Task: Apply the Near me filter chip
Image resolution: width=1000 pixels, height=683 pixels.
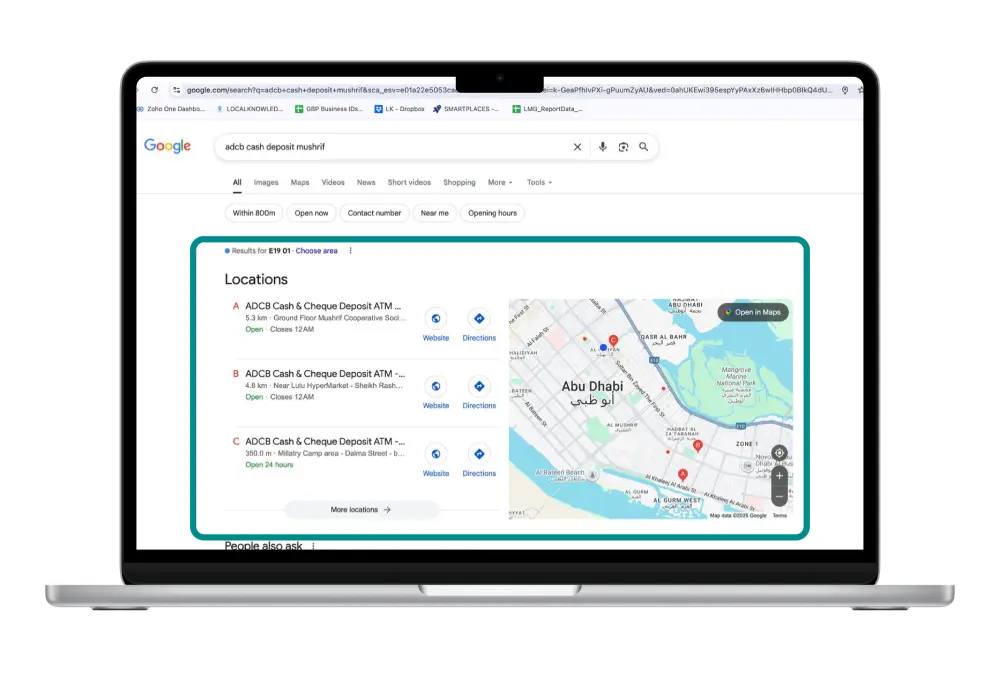Action: coord(434,213)
